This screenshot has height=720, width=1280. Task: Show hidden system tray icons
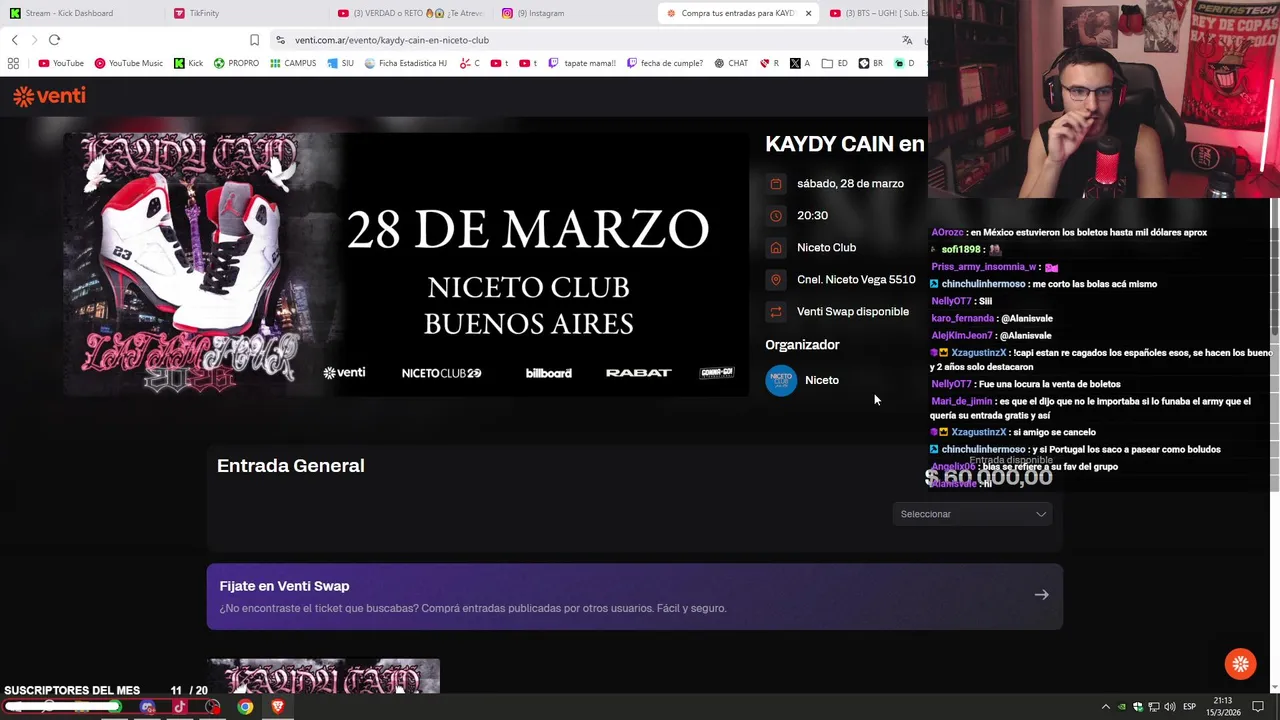pos(1105,707)
